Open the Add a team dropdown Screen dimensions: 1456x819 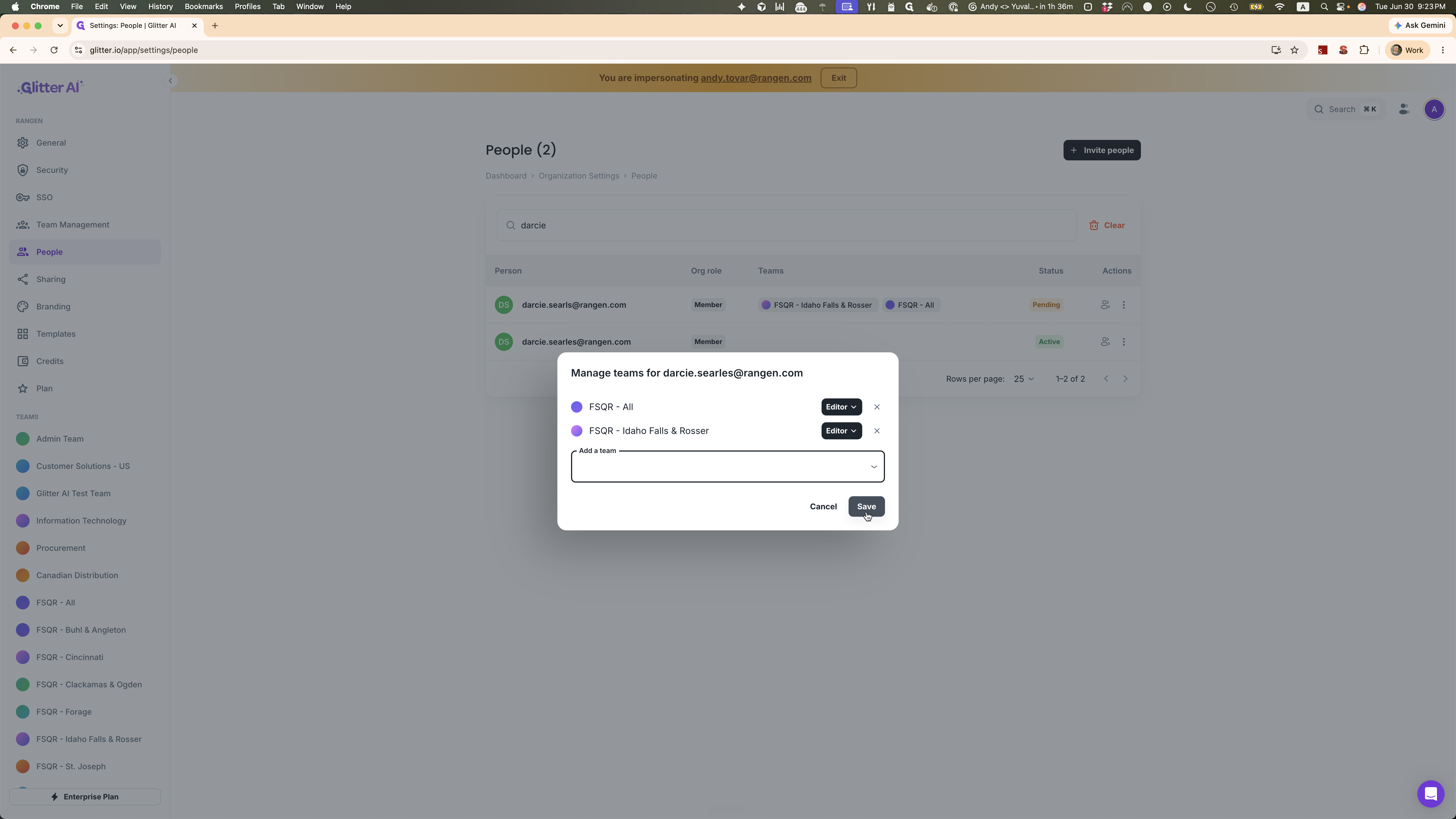coord(727,467)
